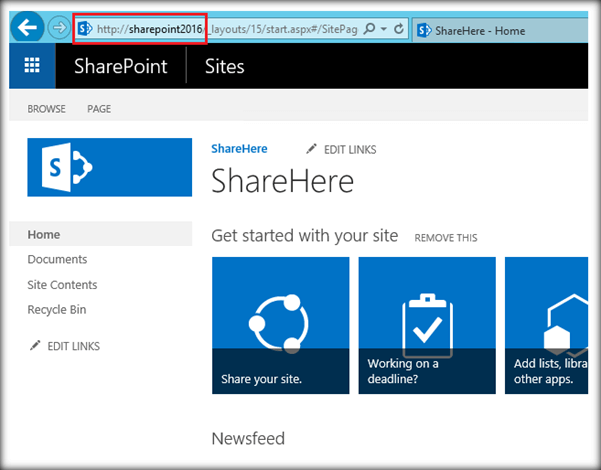601x470 pixels.
Task: Open Documents in the left navigation
Action: pos(57,259)
